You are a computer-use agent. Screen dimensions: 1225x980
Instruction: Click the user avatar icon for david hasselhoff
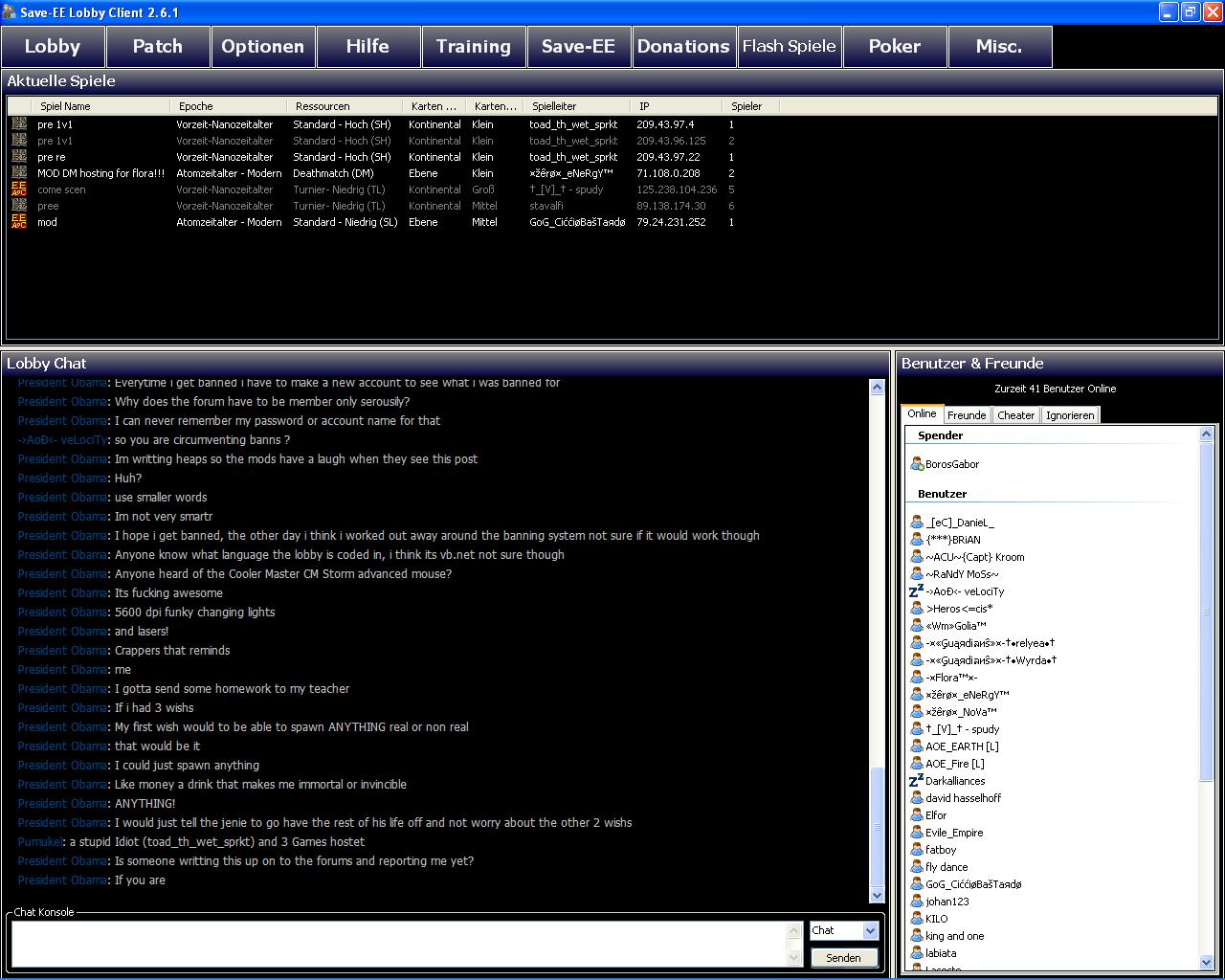coord(917,798)
